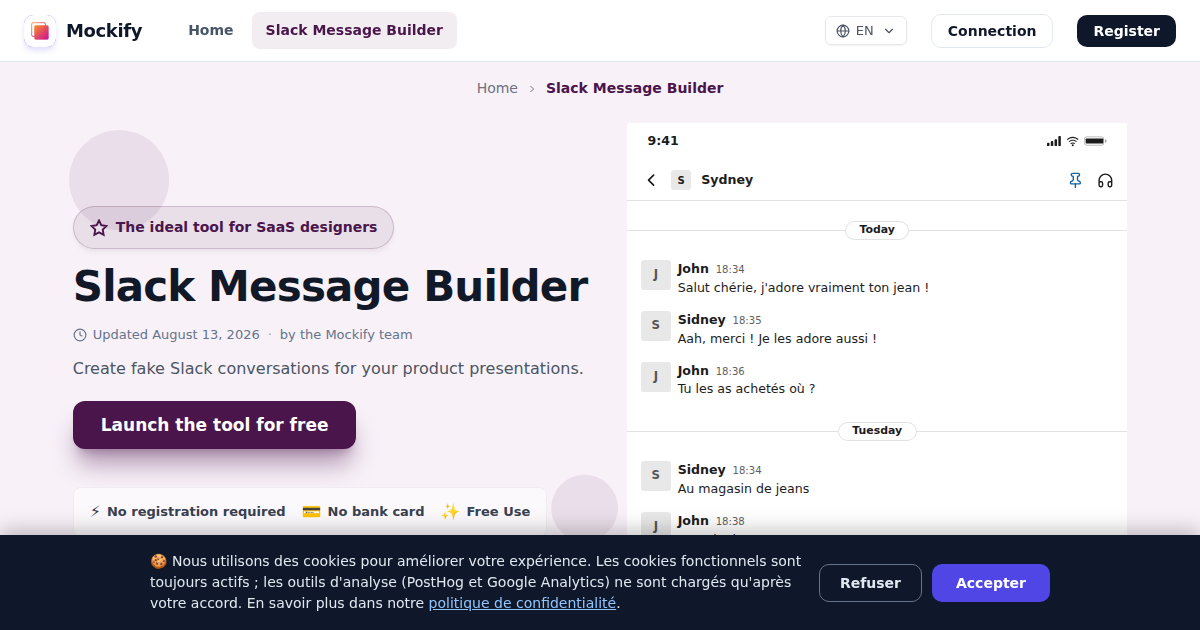
Task: Go back with the chat arrow
Action: 651,180
